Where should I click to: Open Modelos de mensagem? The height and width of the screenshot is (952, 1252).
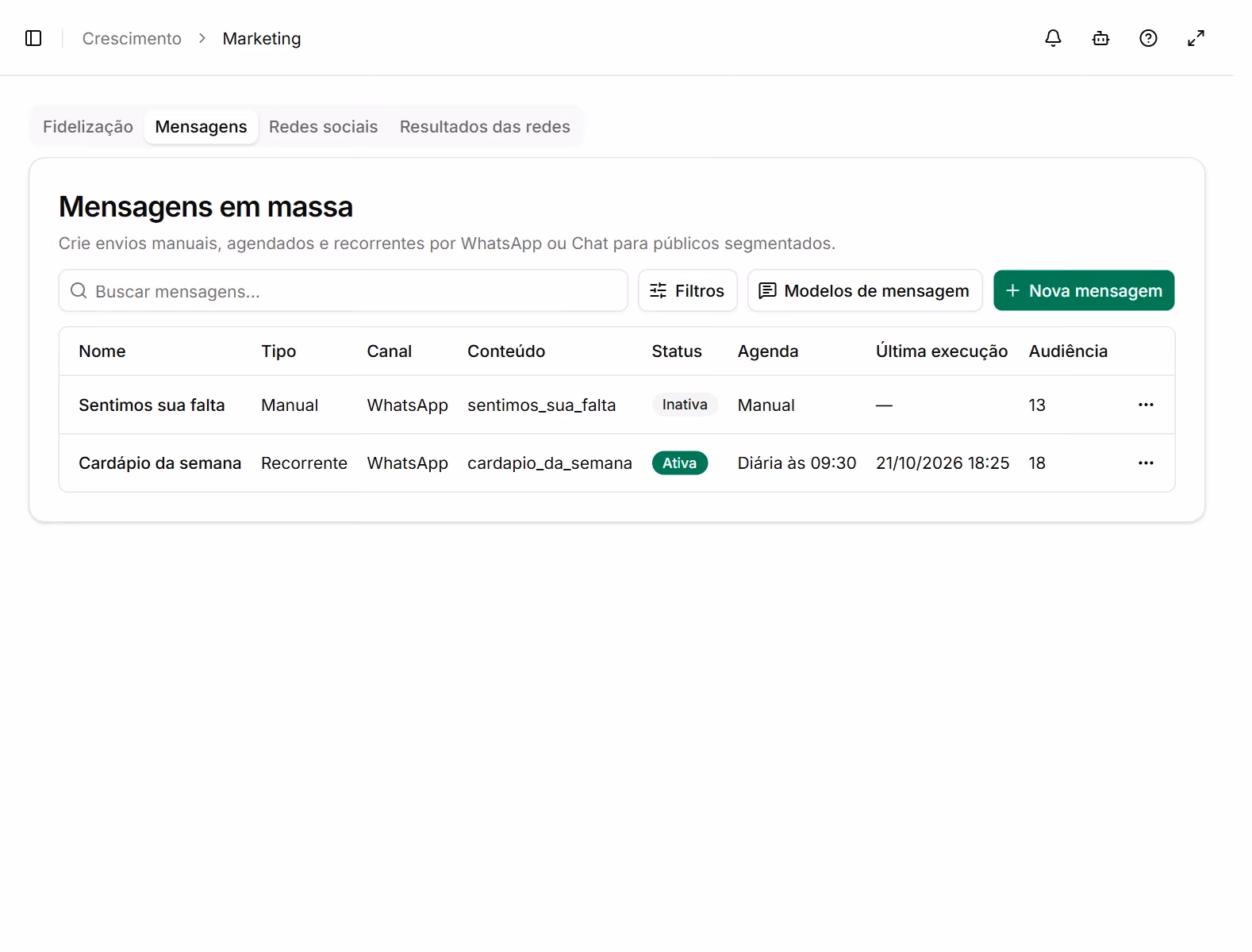pyautogui.click(x=865, y=290)
